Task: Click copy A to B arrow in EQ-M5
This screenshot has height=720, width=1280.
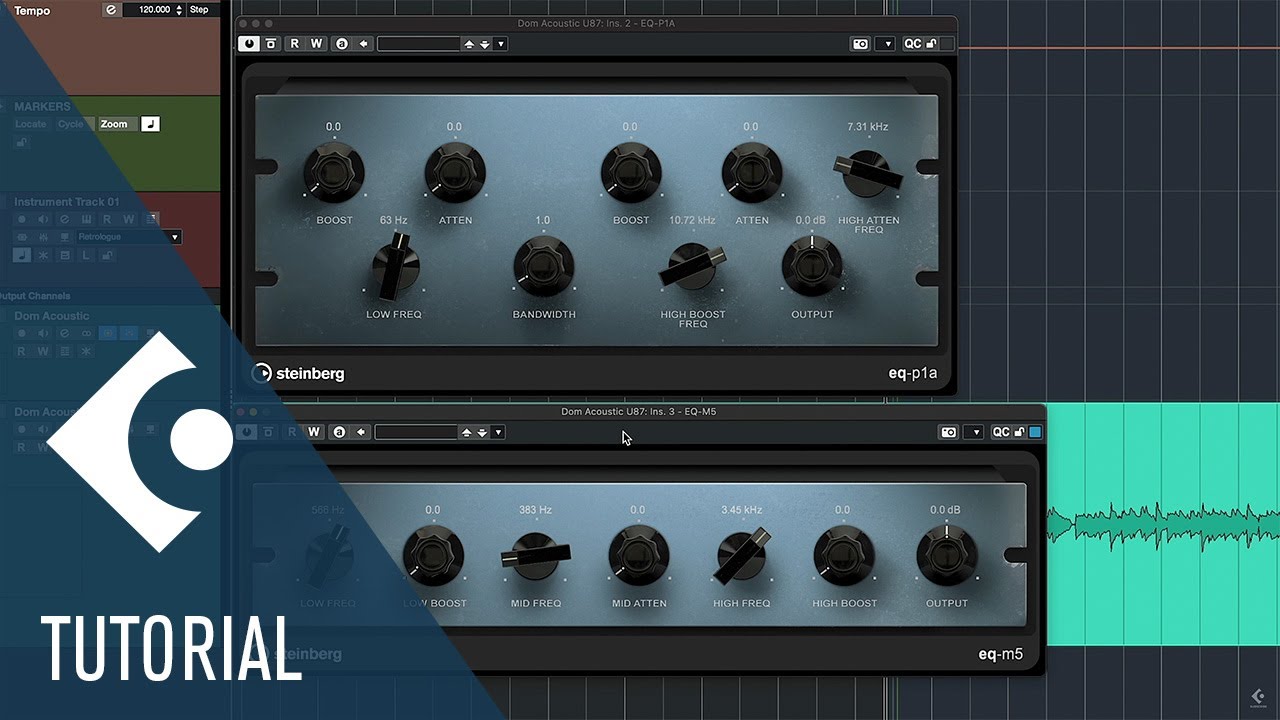Action: point(361,432)
